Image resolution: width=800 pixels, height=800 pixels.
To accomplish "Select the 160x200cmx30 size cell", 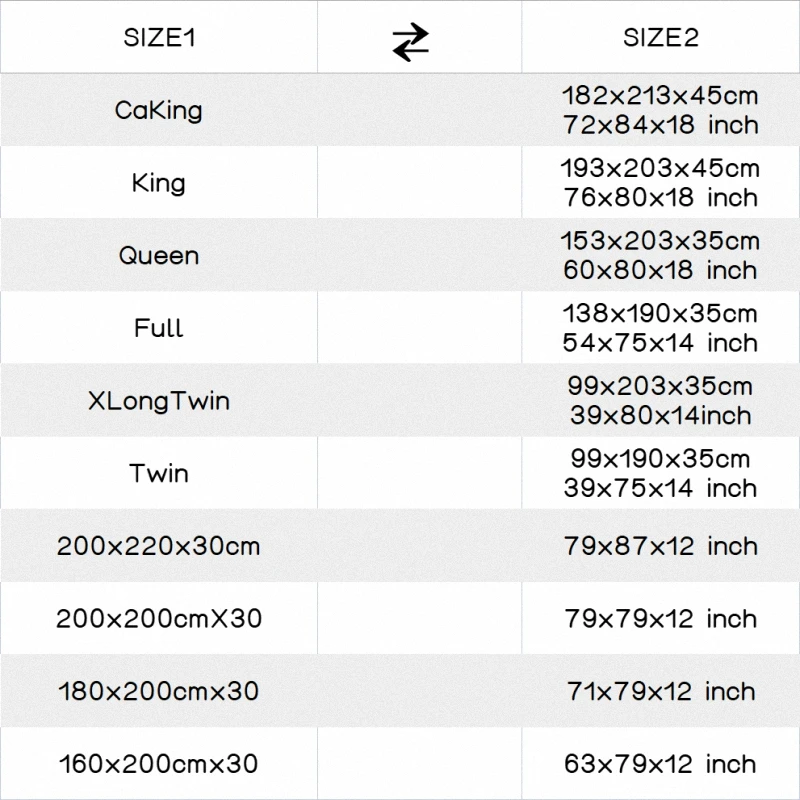I will pos(159,764).
